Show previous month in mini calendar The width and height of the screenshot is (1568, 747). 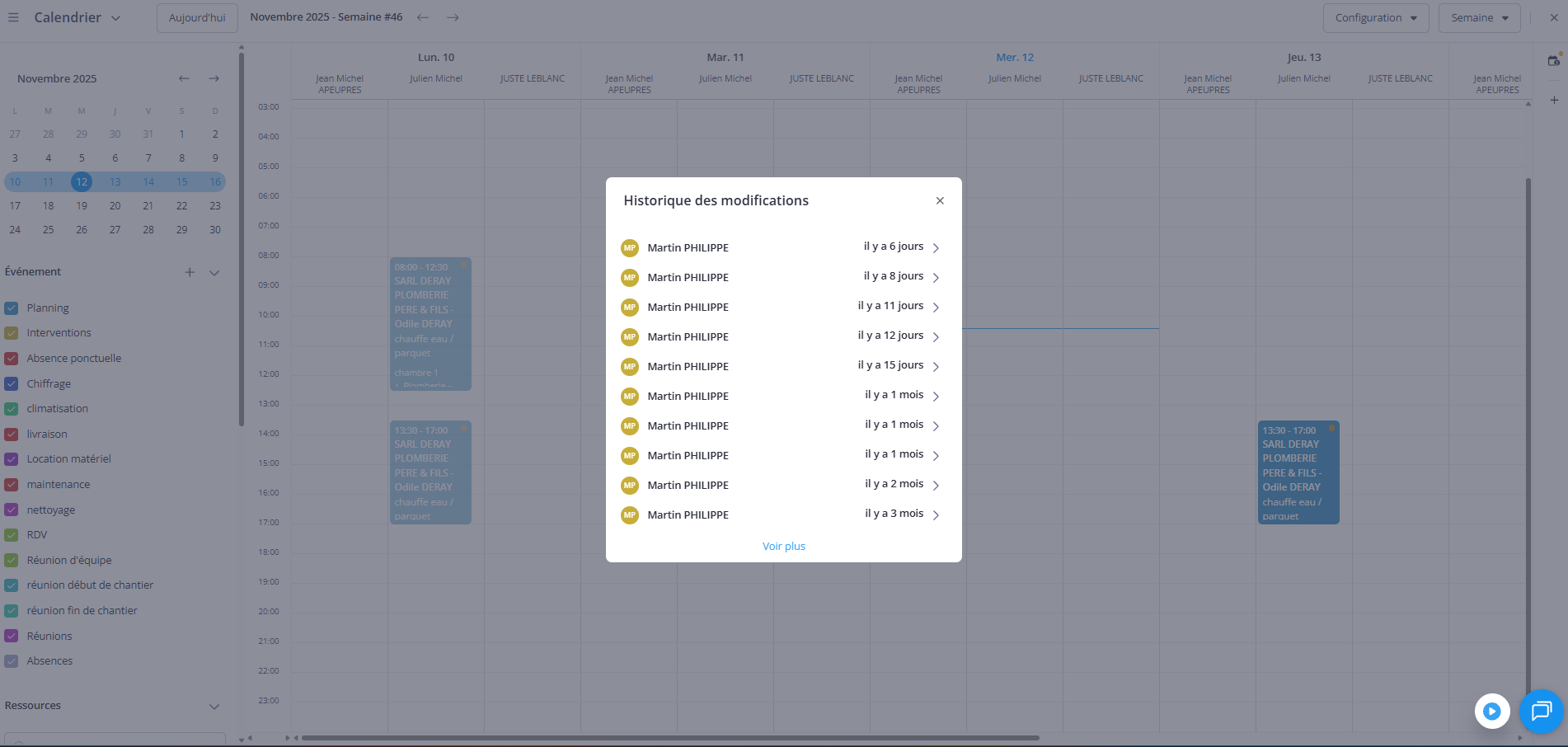(x=184, y=78)
